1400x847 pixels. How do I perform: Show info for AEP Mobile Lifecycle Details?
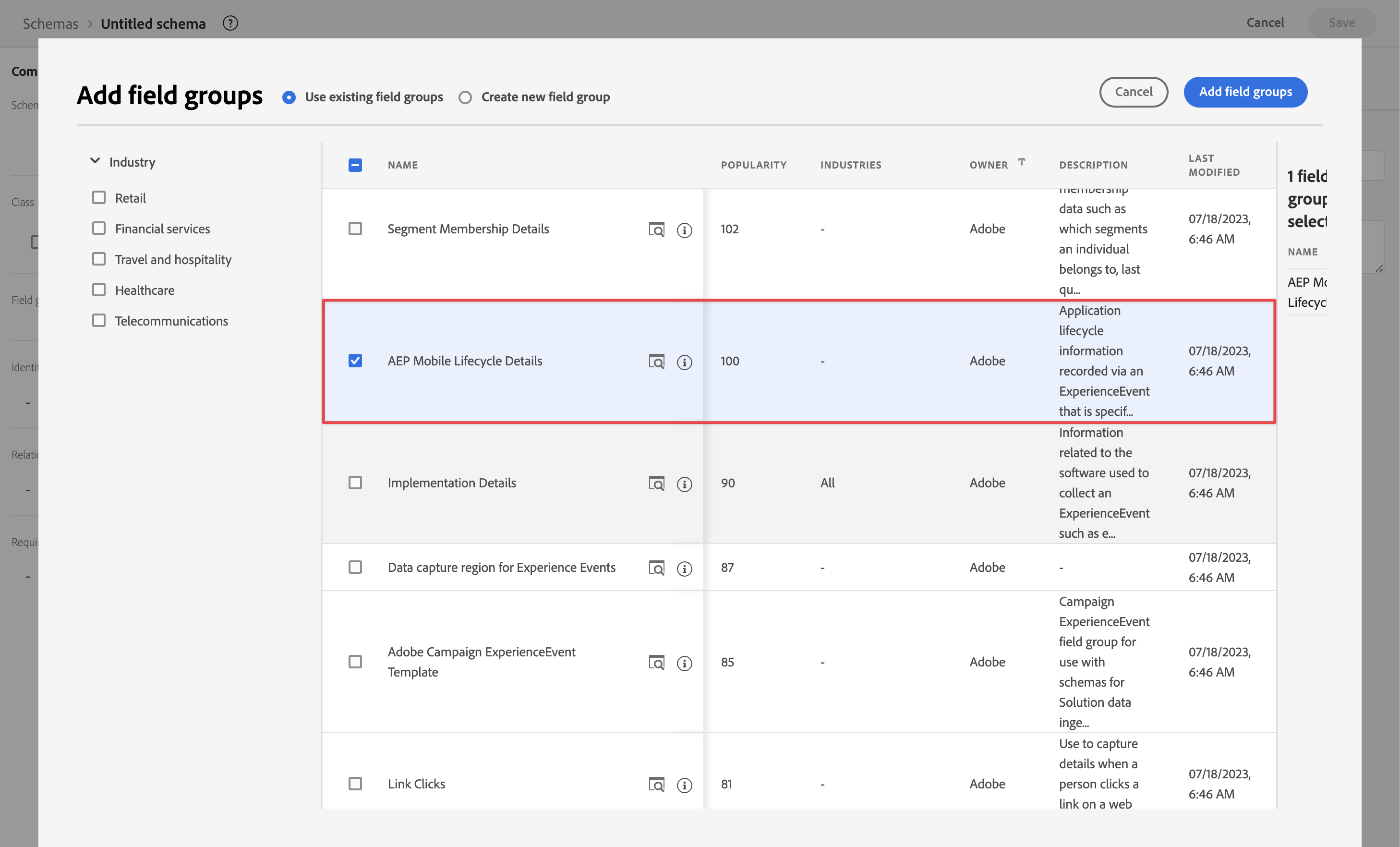pyautogui.click(x=684, y=362)
